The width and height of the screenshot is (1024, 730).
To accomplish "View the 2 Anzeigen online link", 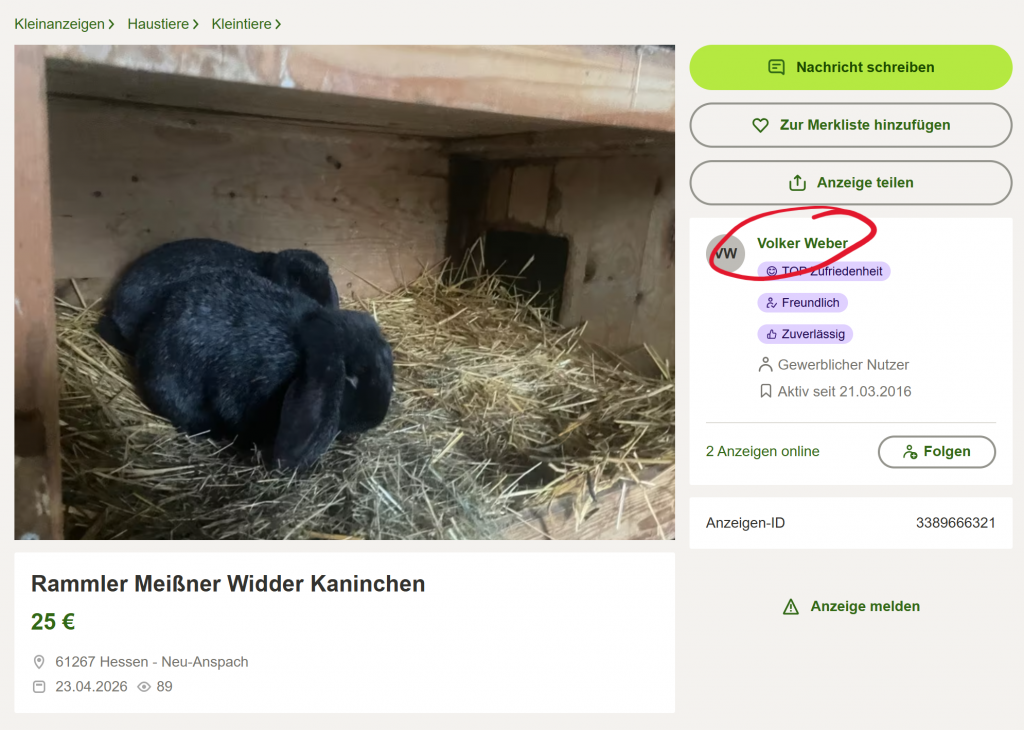I will click(762, 451).
